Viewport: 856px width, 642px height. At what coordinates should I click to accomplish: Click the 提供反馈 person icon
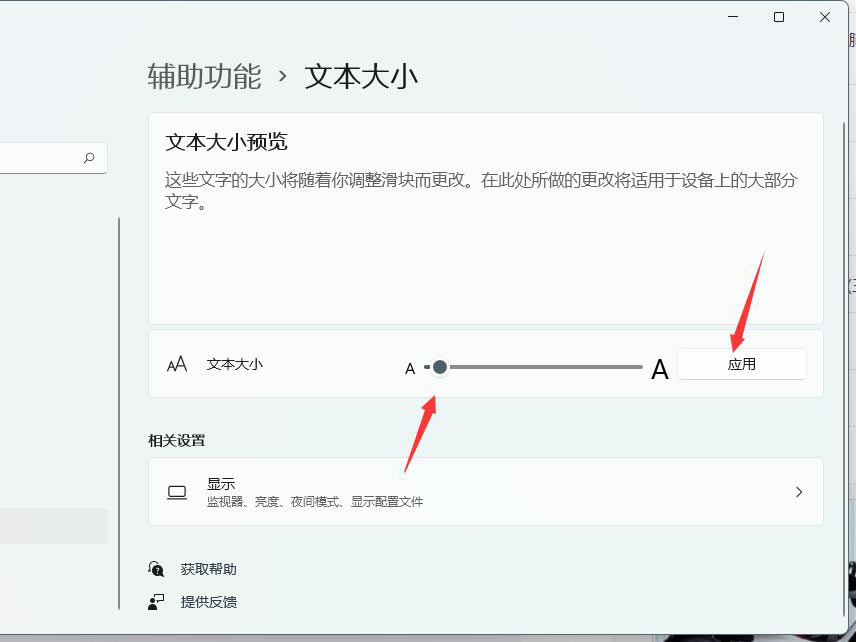(x=157, y=602)
